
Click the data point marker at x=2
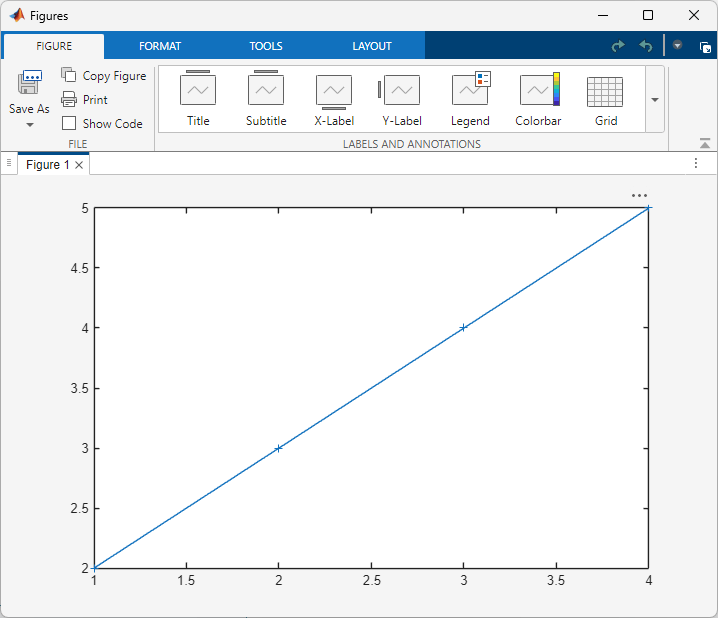point(278,448)
